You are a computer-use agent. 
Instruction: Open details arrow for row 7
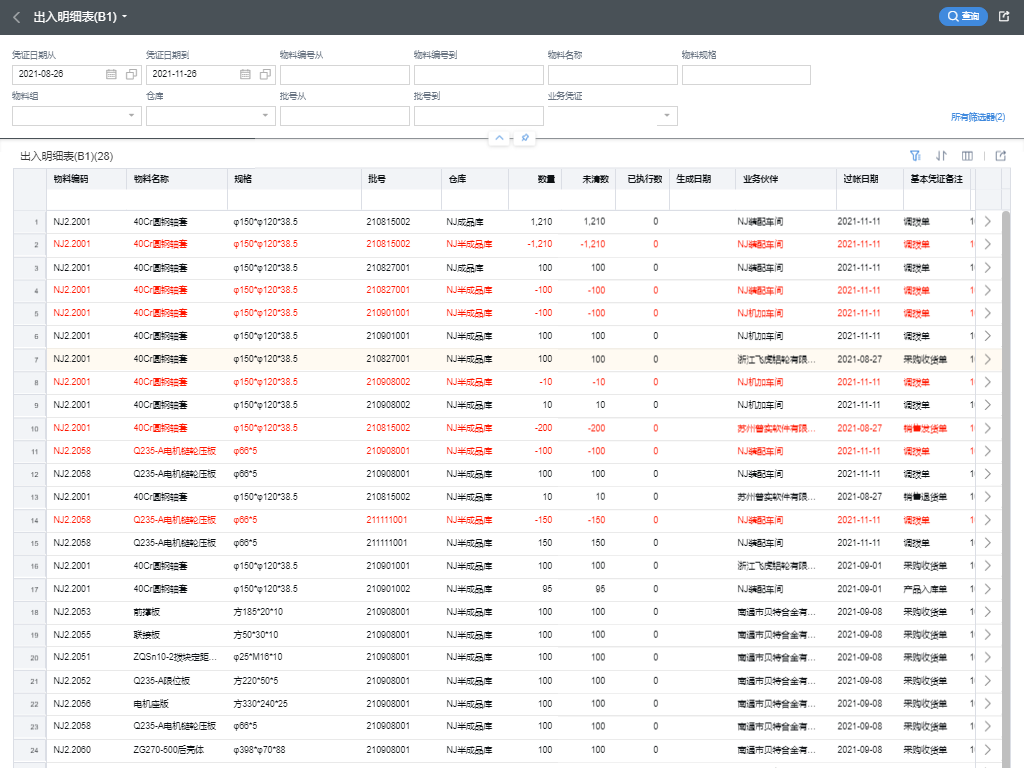coord(987,359)
